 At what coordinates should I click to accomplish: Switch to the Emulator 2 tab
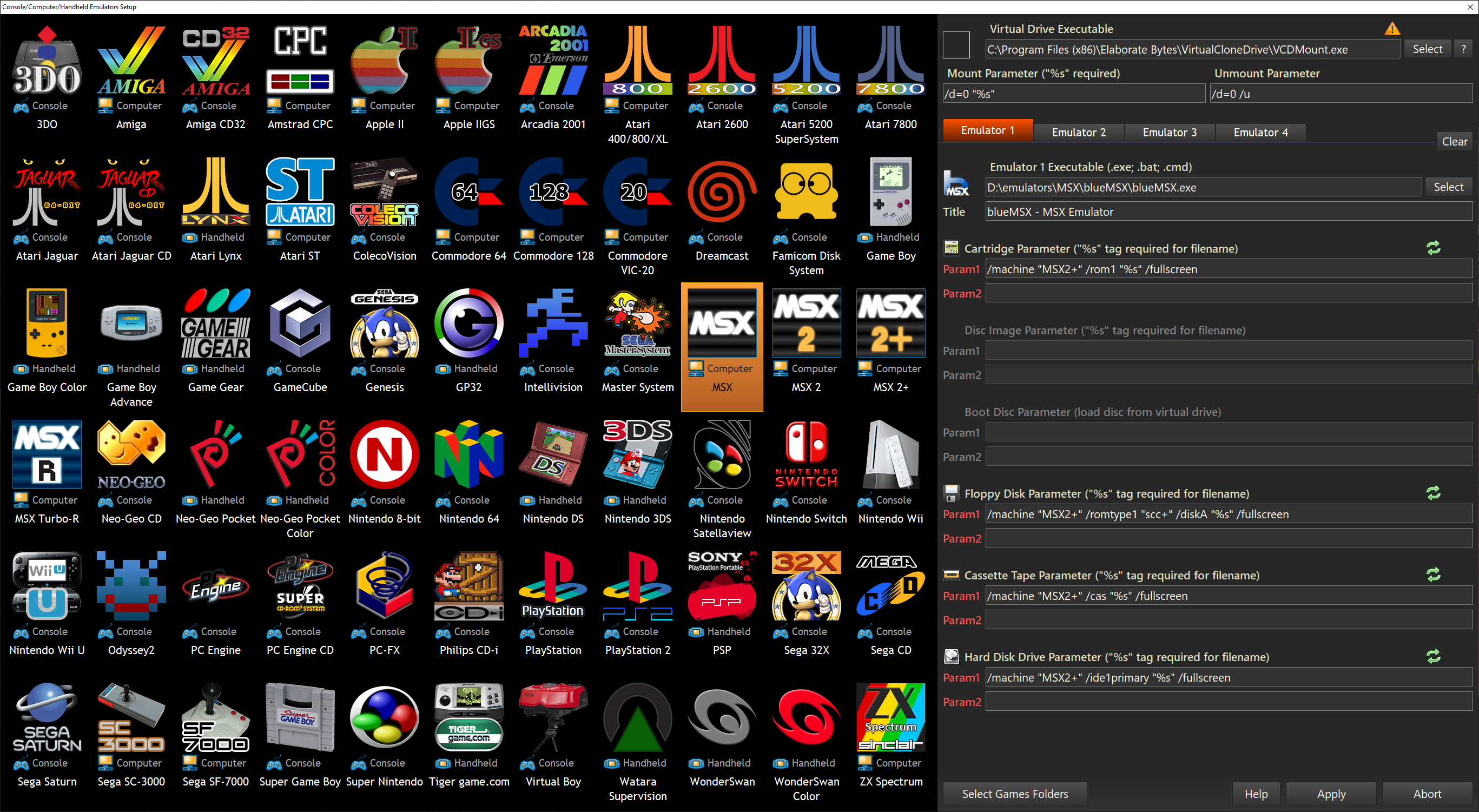tap(1078, 132)
